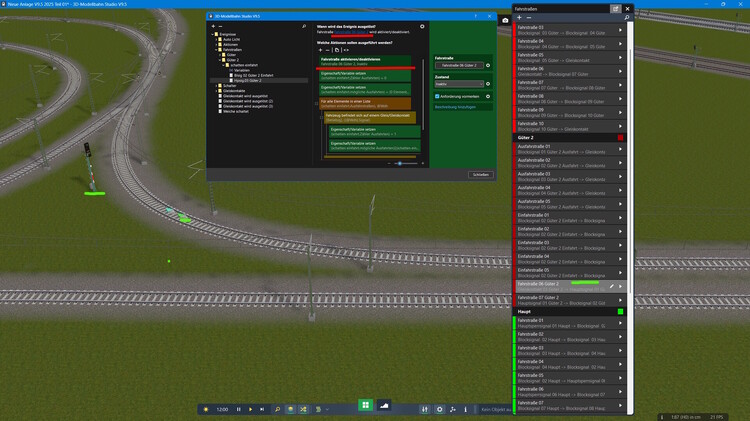Image resolution: width=750 pixels, height=421 pixels.
Task: Activate Fahrstraße 06 Güter route via arrow
Action: (x=620, y=71)
